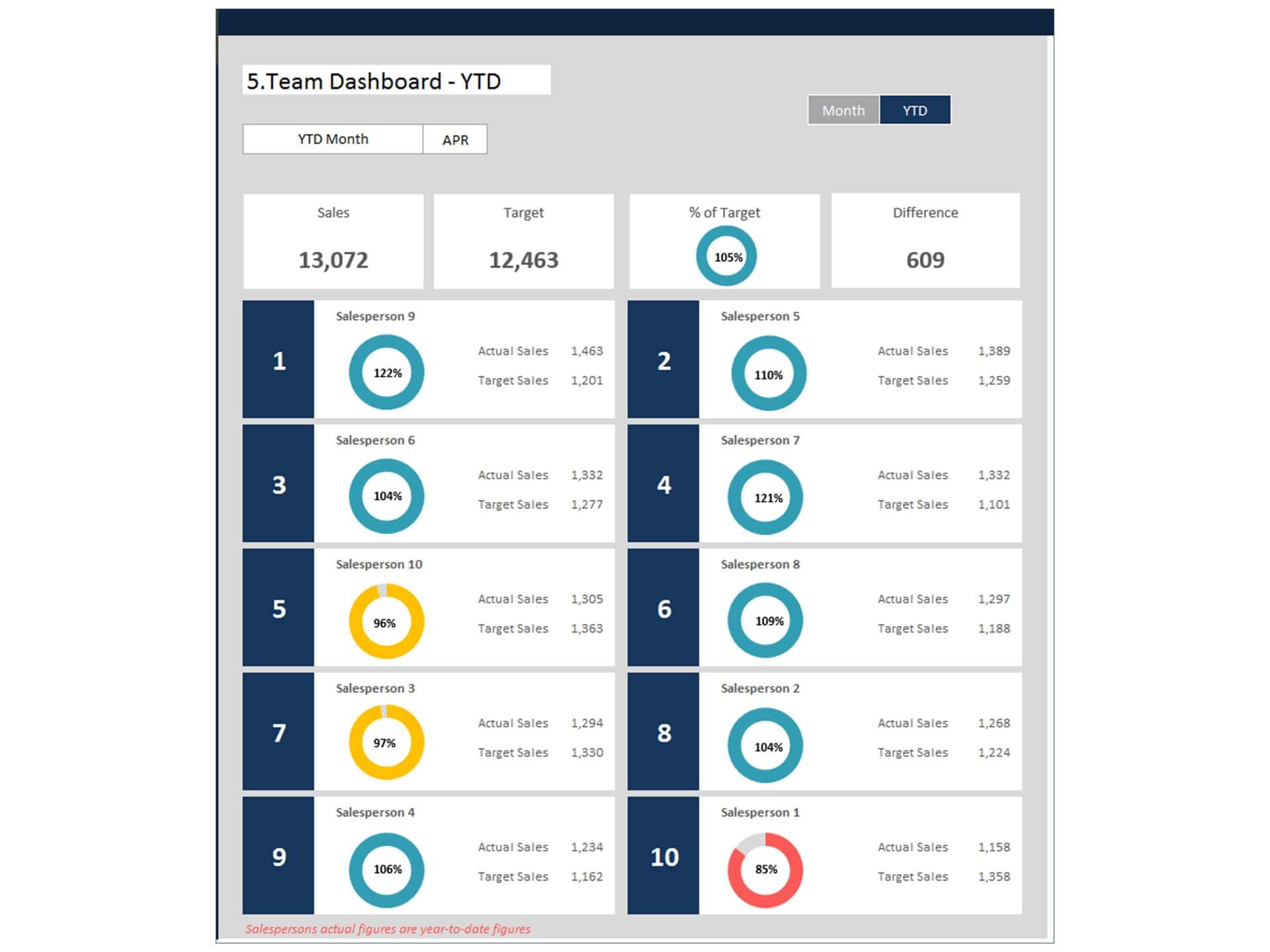Select Salesperson 3's actual sales 1,294

(587, 723)
